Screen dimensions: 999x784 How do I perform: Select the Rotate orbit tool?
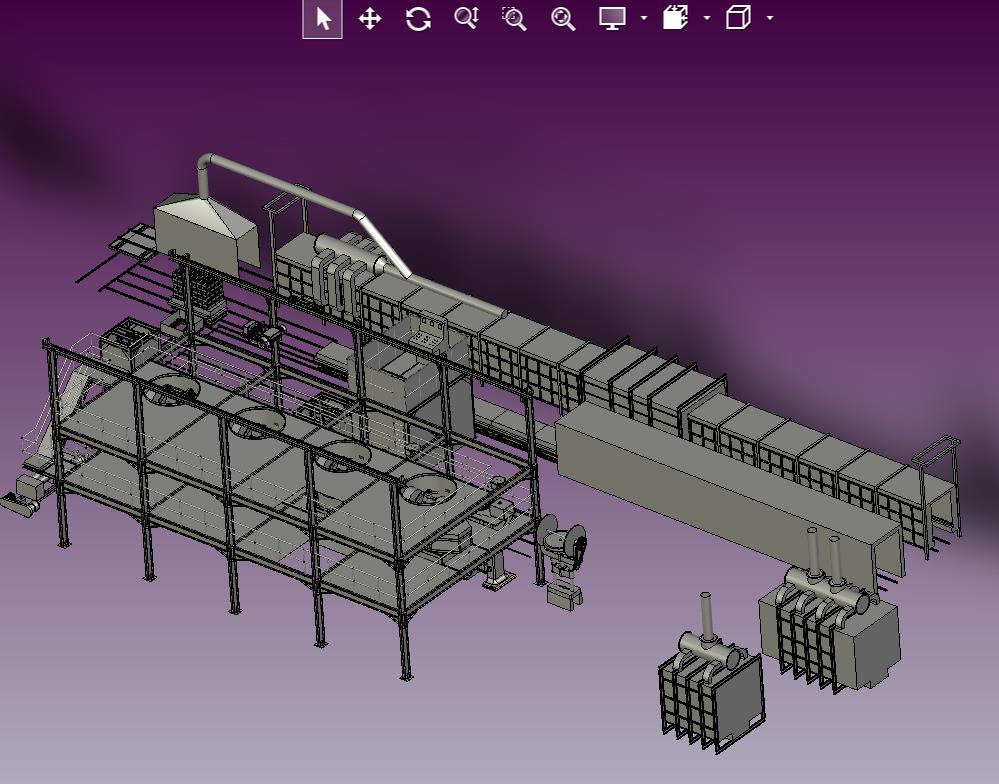[419, 18]
